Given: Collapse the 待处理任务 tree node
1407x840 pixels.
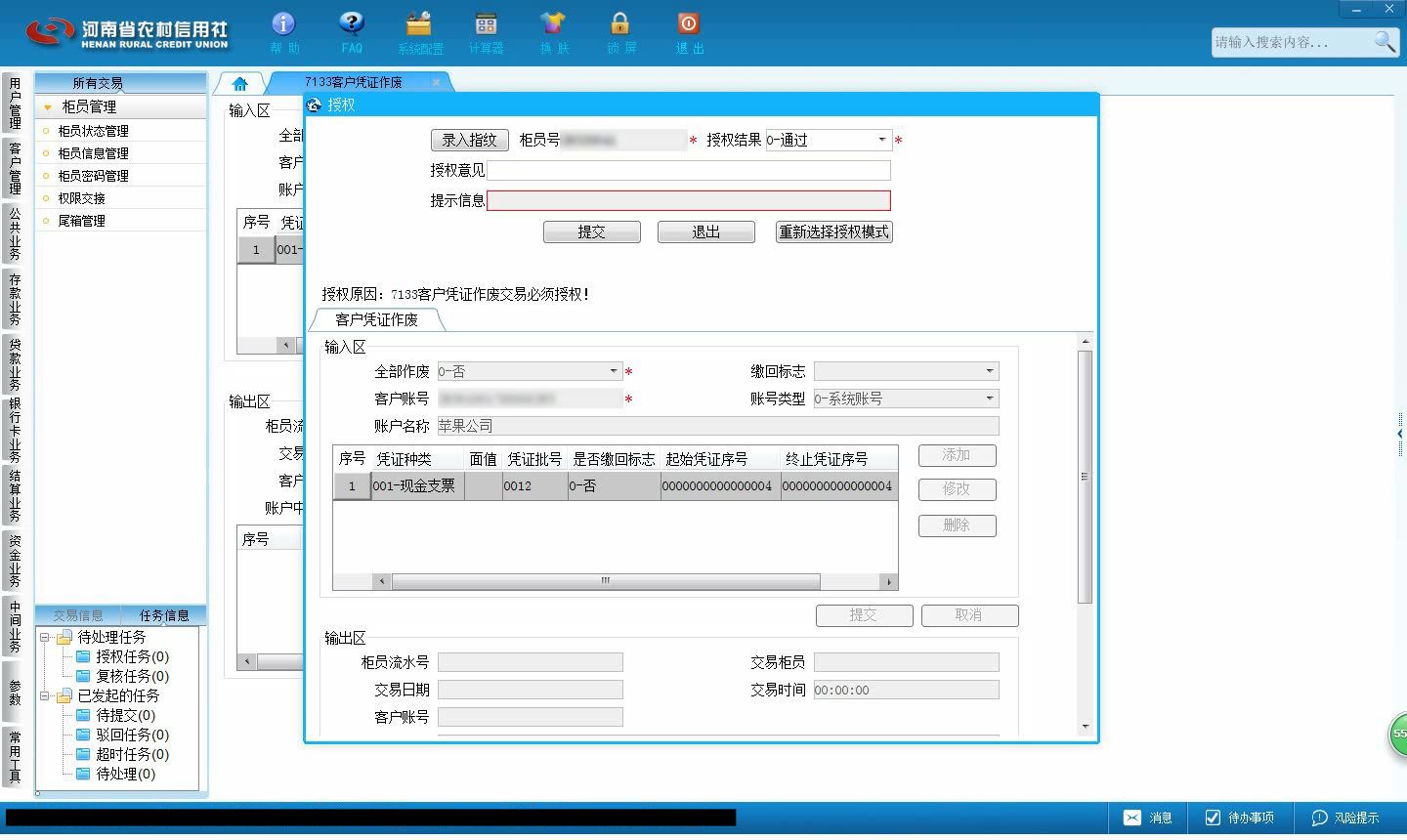Looking at the screenshot, I should pyautogui.click(x=45, y=637).
